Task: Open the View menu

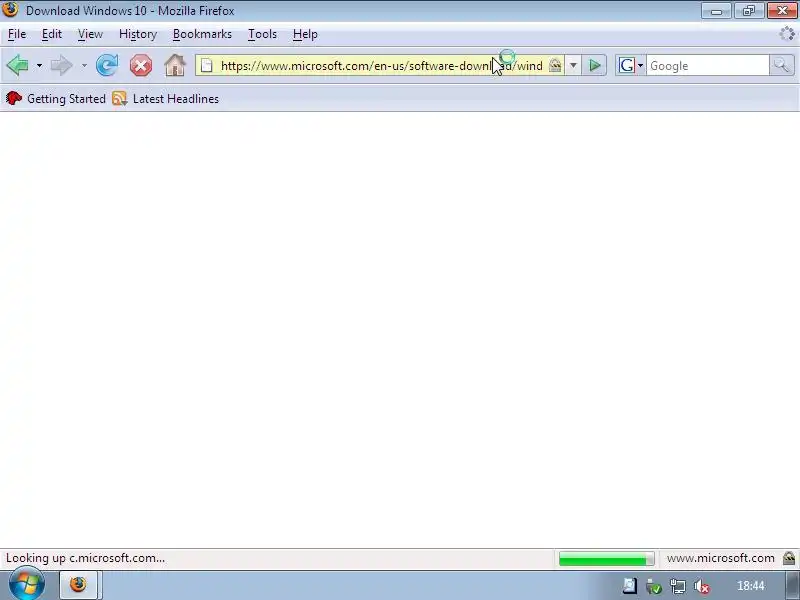Action: tap(90, 34)
